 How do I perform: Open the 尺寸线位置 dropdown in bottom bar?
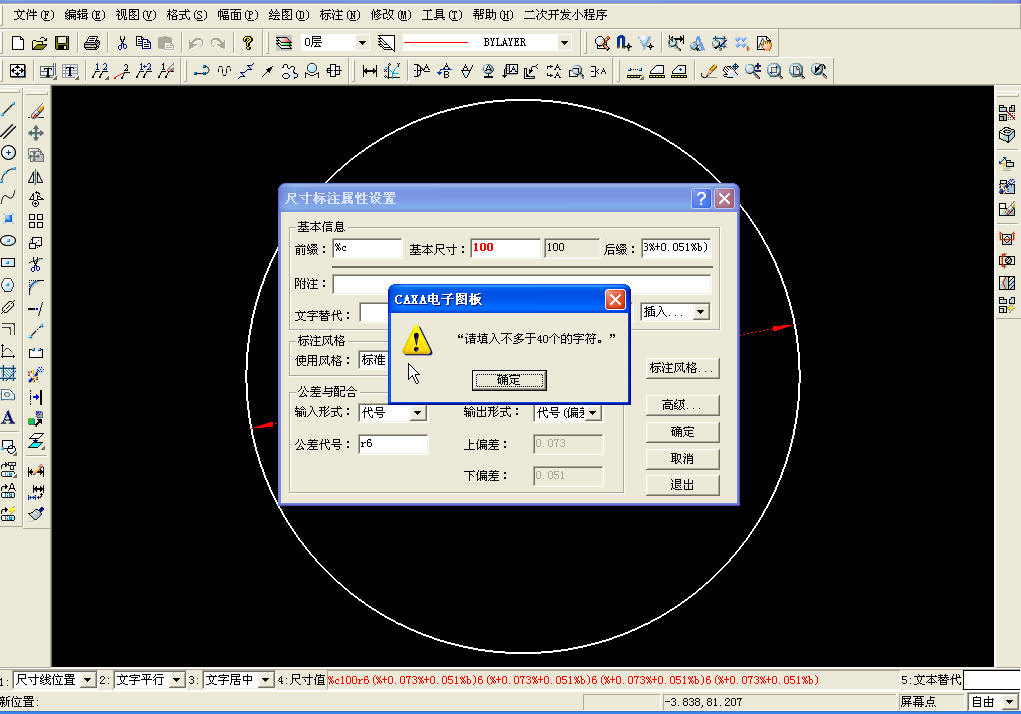click(87, 680)
